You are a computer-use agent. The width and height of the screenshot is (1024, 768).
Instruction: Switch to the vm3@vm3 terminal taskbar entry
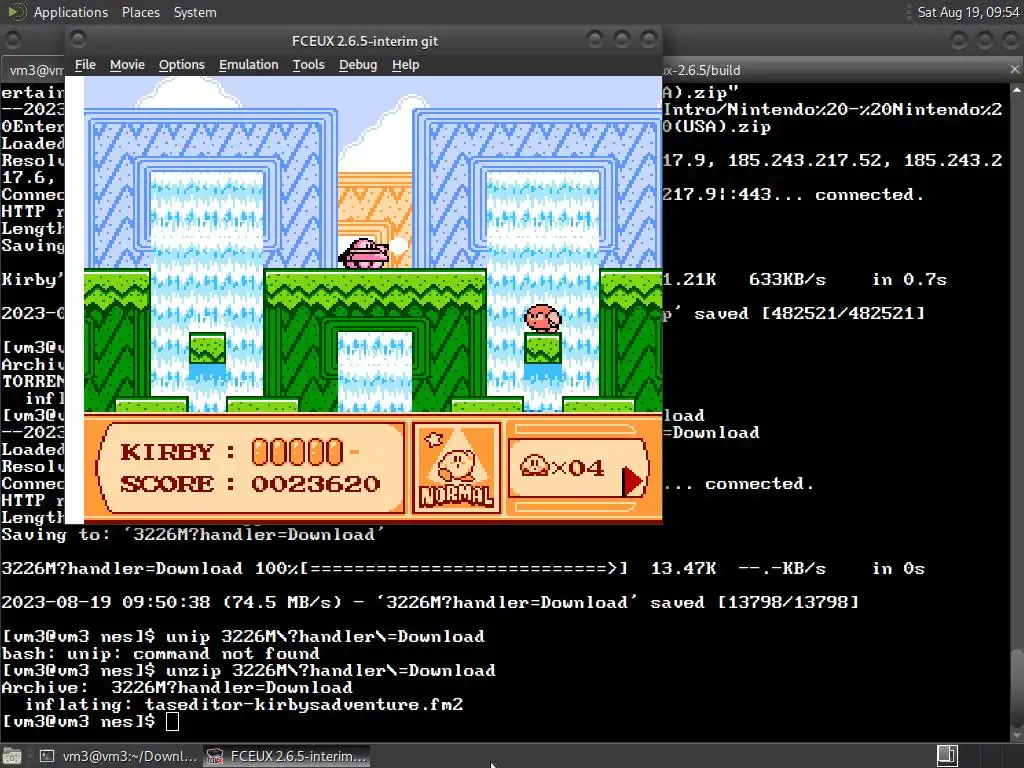click(x=118, y=756)
